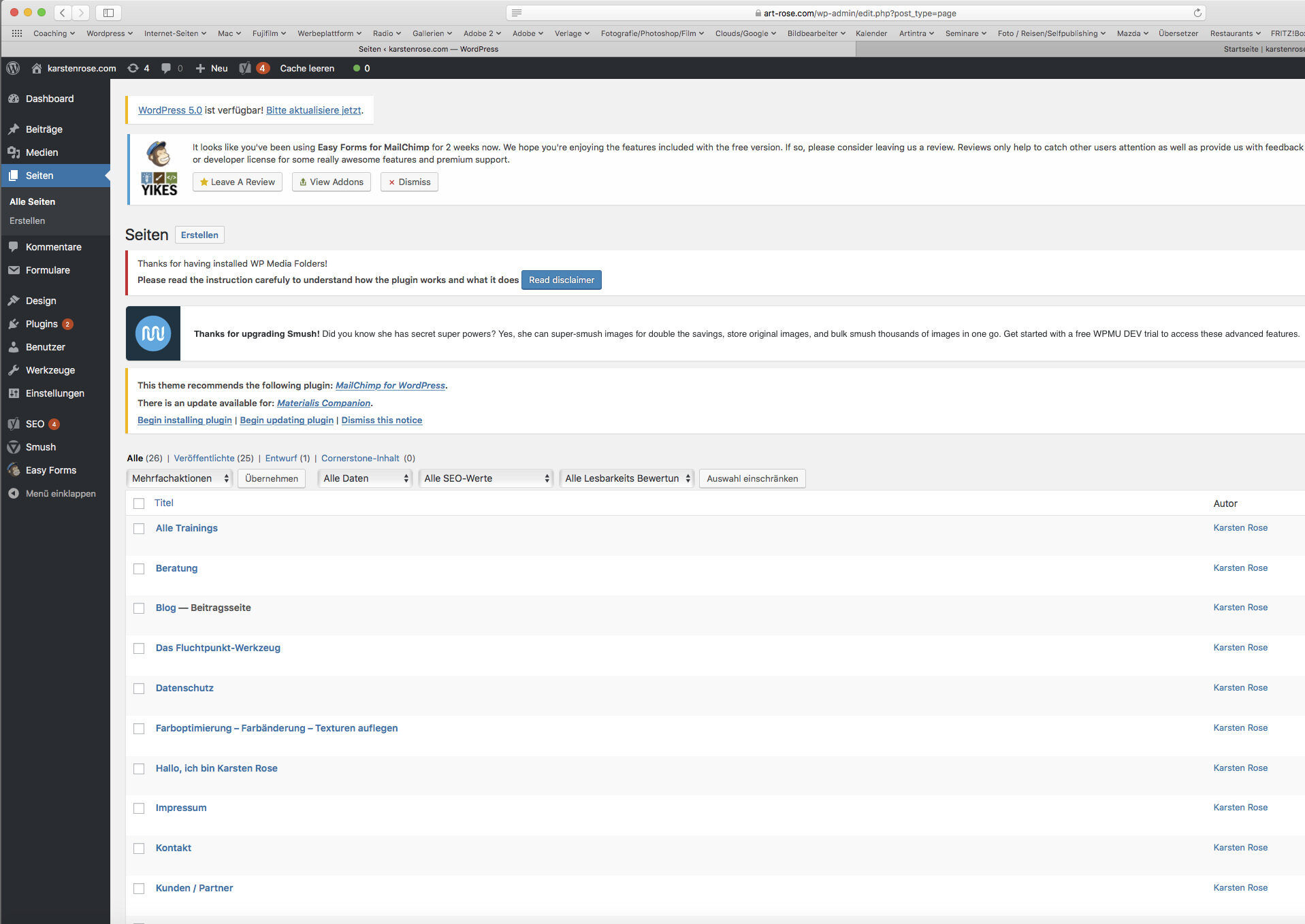This screenshot has width=1305, height=924.
Task: Open Kommentare in the sidebar
Action: (x=53, y=247)
